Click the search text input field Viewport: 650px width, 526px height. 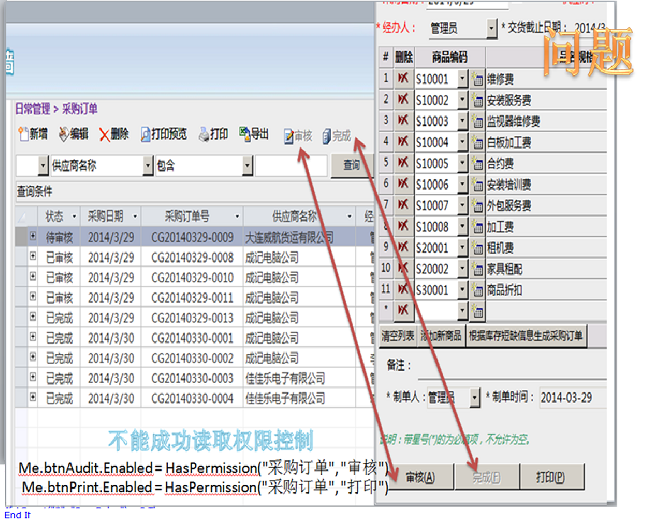[291, 166]
